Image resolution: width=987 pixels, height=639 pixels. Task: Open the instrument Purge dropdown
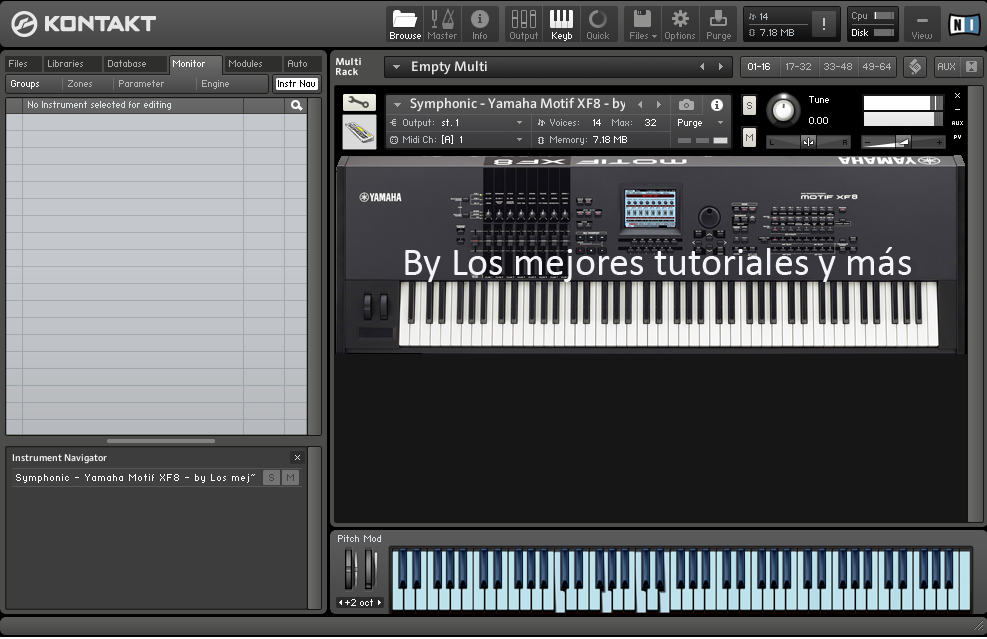tap(699, 123)
